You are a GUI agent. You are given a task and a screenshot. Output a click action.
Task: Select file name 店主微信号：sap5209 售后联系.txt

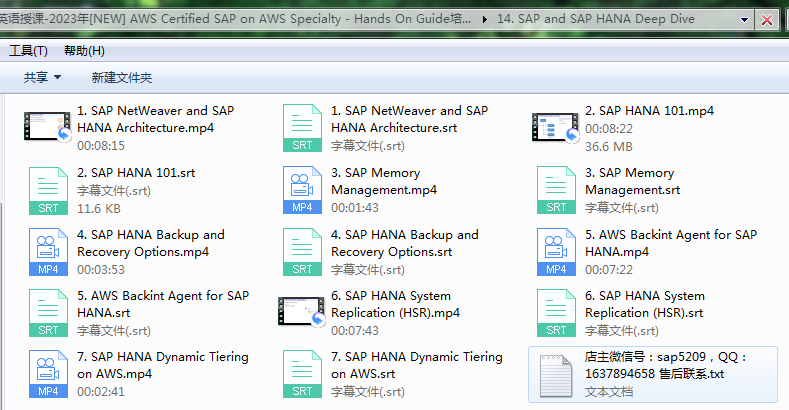[x=666, y=366]
